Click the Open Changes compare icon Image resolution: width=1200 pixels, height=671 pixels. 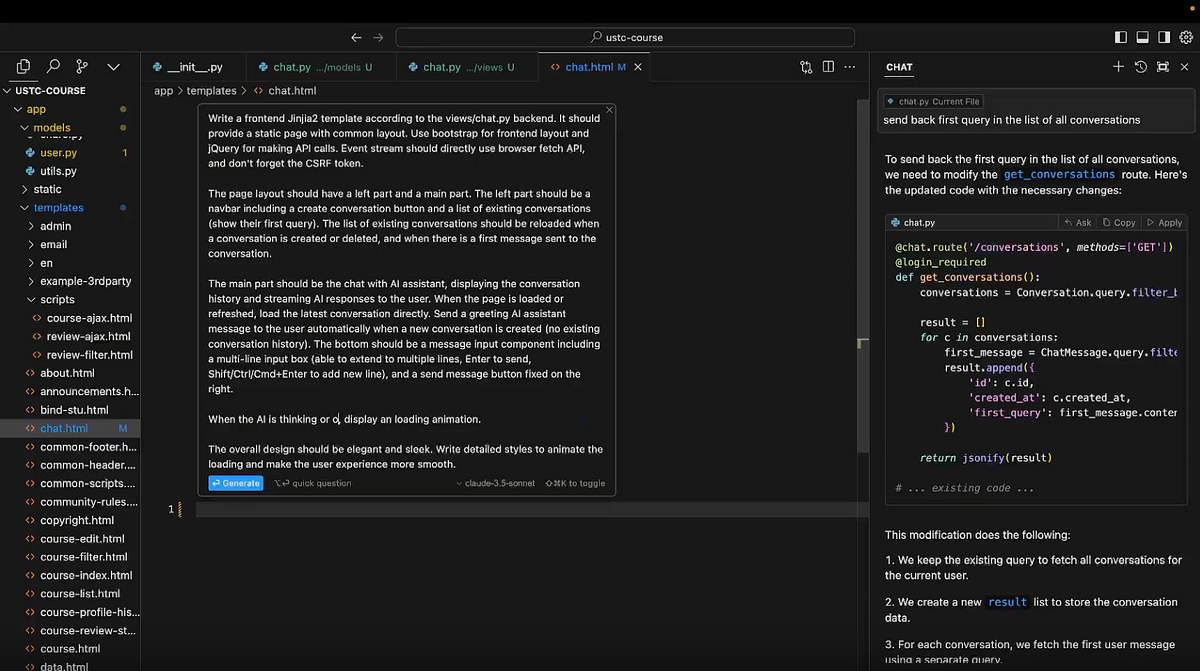point(806,66)
